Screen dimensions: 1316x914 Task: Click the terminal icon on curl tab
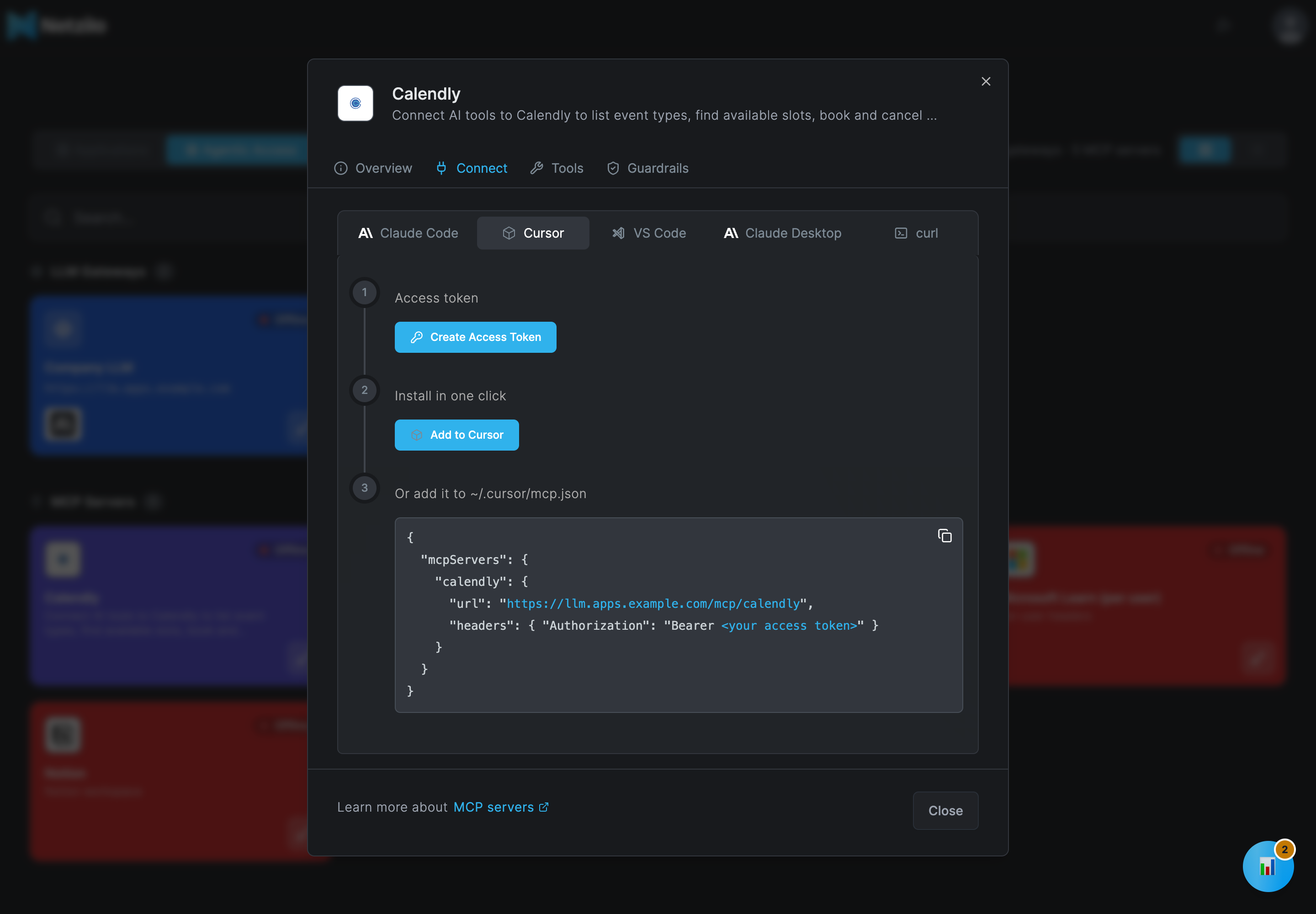tap(901, 233)
